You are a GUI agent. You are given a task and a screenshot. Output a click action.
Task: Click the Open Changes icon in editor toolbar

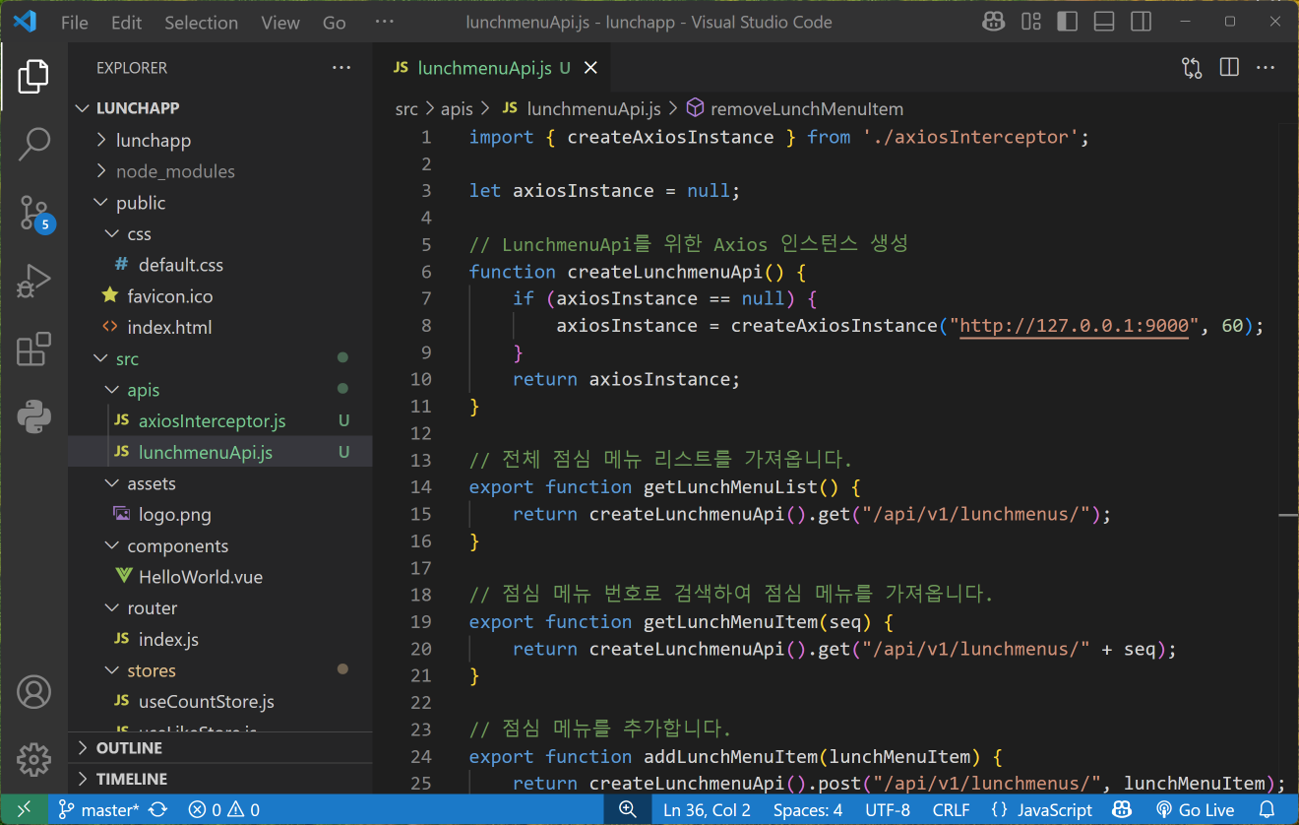tap(1192, 67)
